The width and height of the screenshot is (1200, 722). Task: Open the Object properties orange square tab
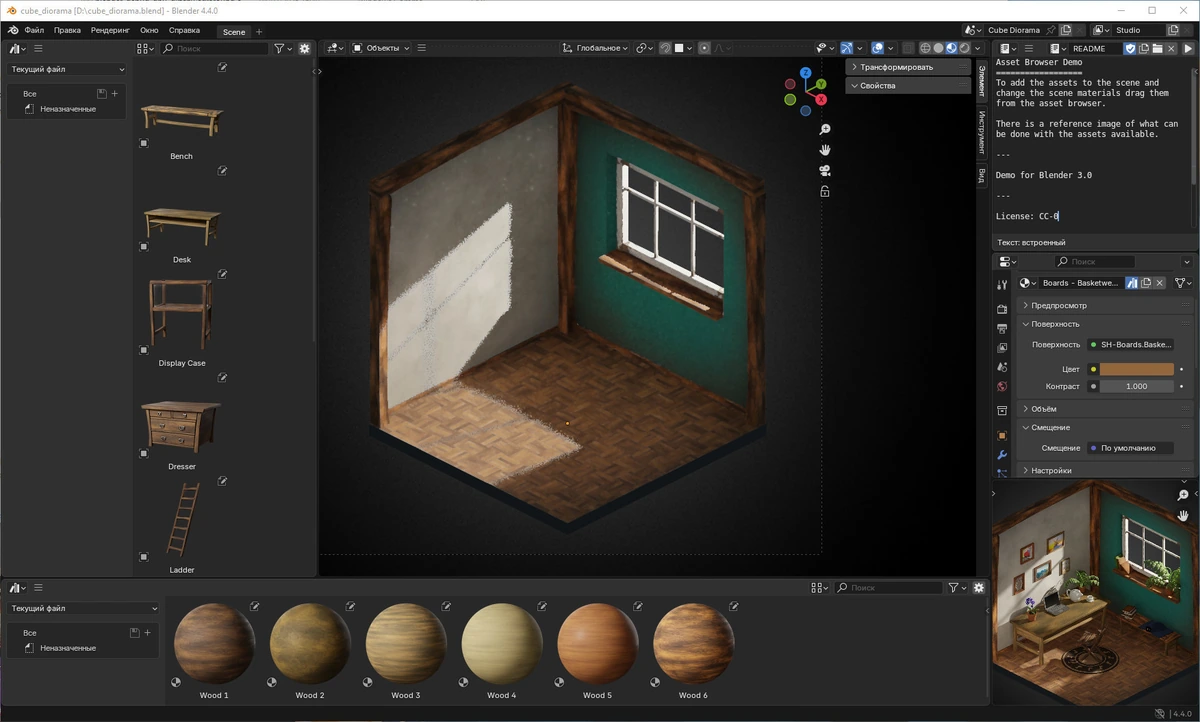(1002, 436)
